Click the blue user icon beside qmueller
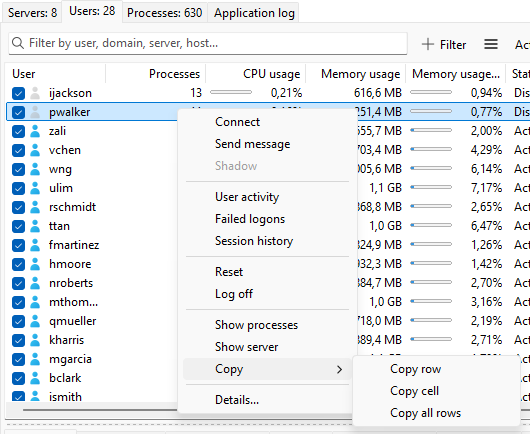Viewport: 530px width, 434px height. pos(35,321)
